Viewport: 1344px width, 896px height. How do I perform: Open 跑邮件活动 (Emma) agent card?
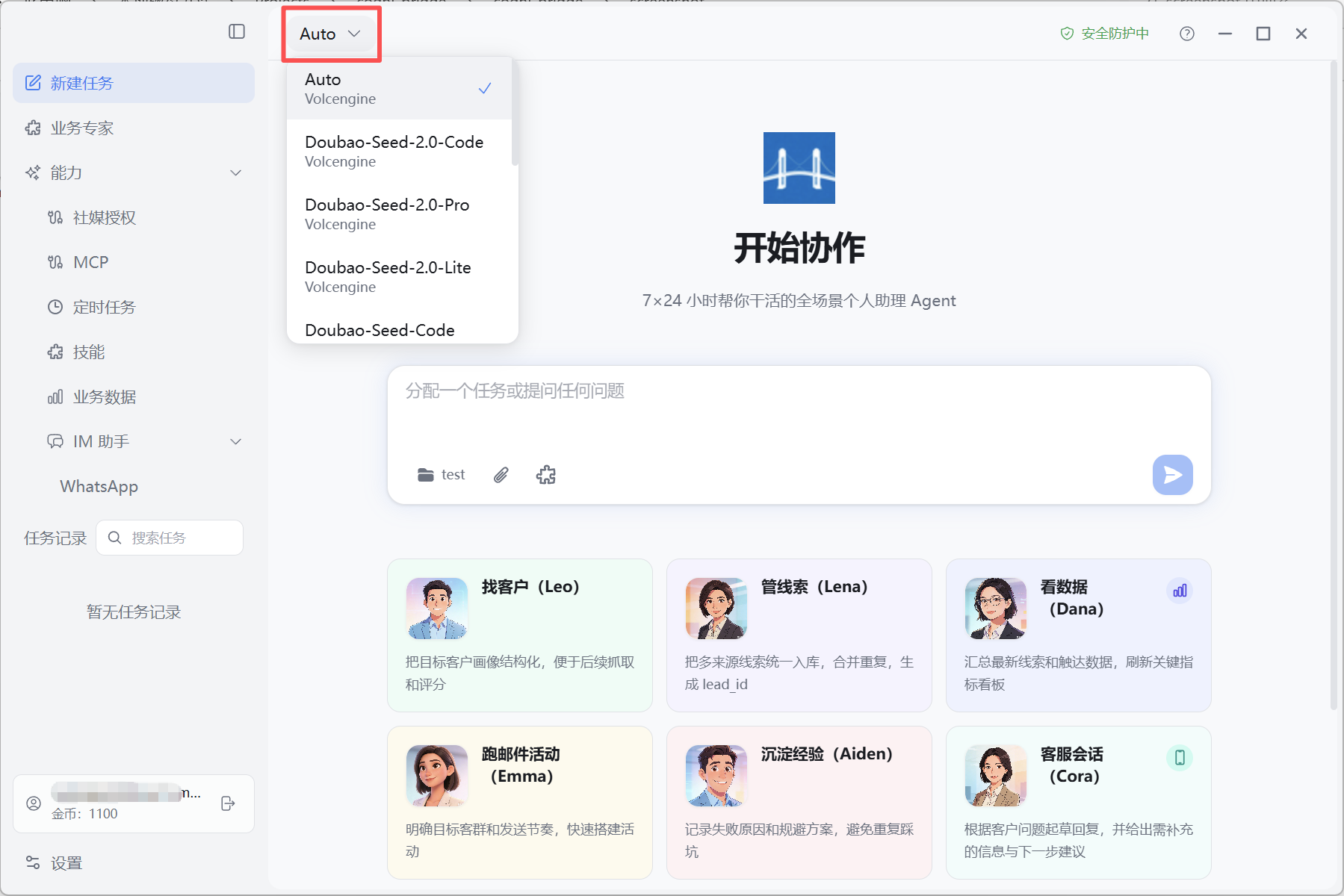(x=520, y=803)
